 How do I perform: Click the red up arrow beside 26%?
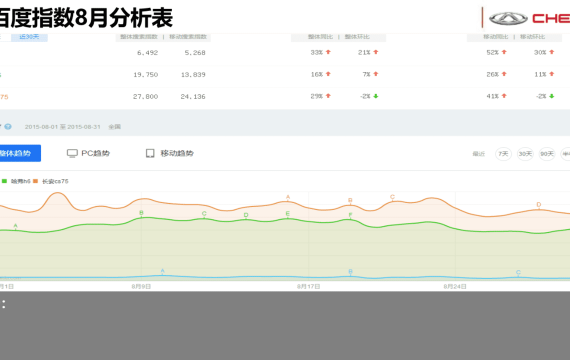pyautogui.click(x=504, y=74)
